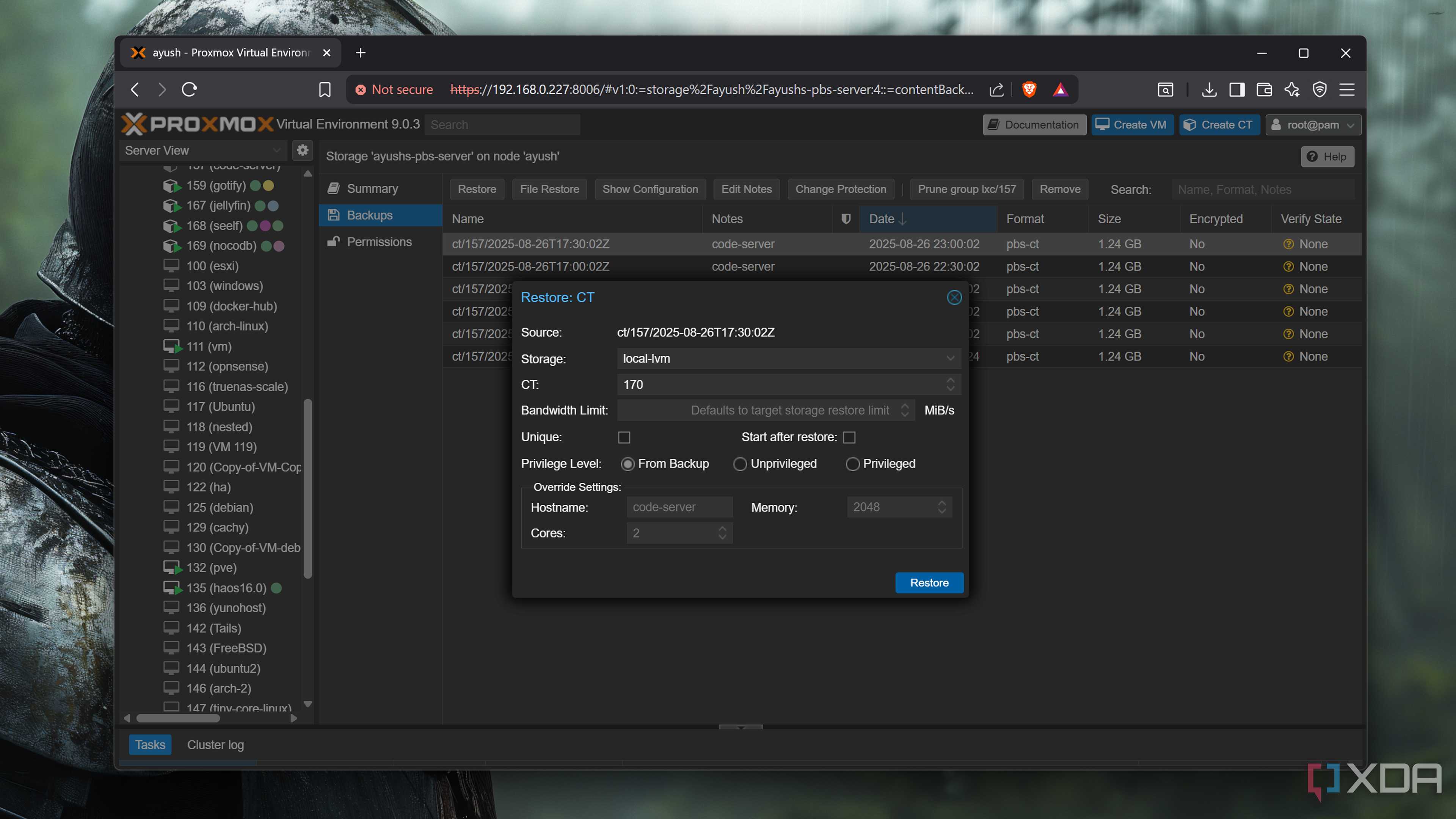Viewport: 1456px width, 819px height.
Task: Click Cores stepper arrows
Action: pos(722,533)
